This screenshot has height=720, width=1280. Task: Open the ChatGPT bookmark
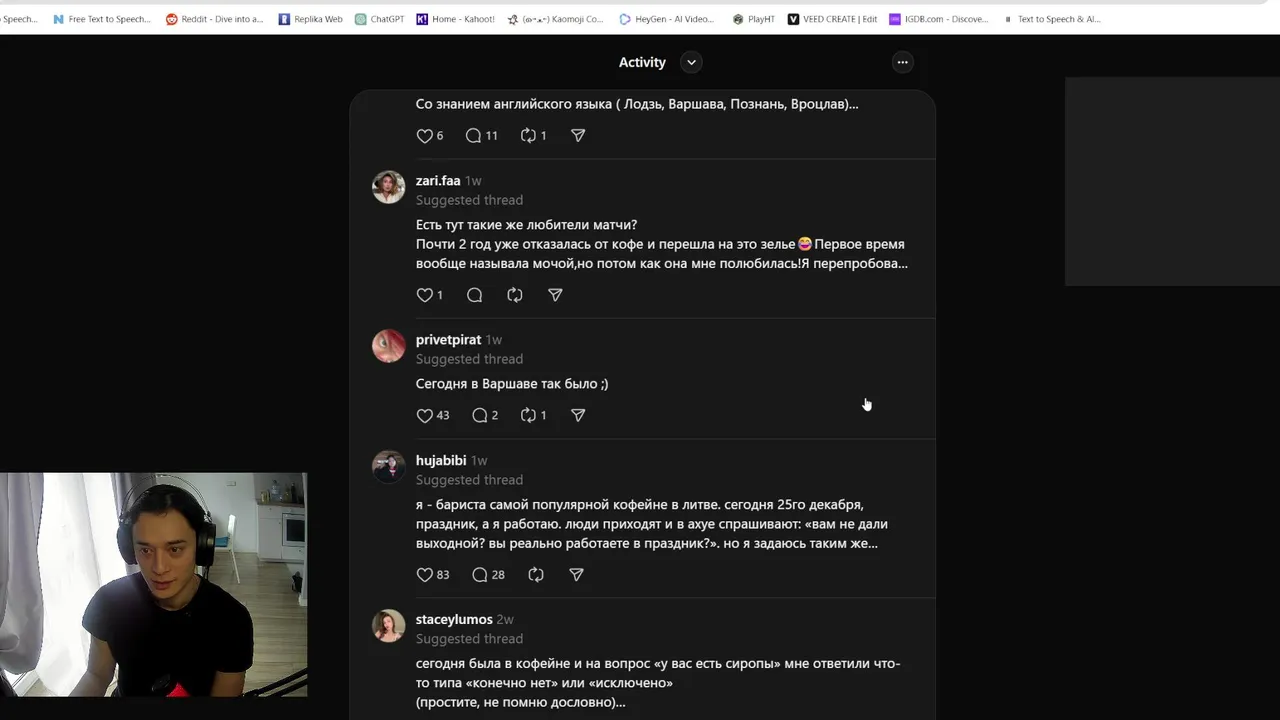[x=380, y=19]
